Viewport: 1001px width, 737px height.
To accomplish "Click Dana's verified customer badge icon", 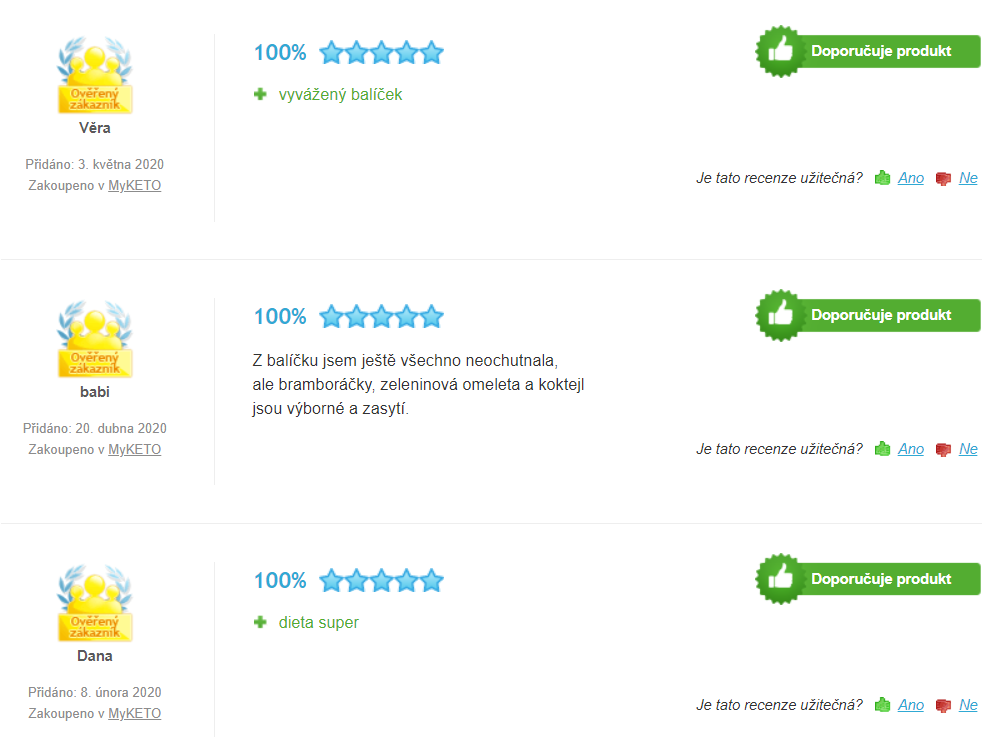I will tap(94, 603).
